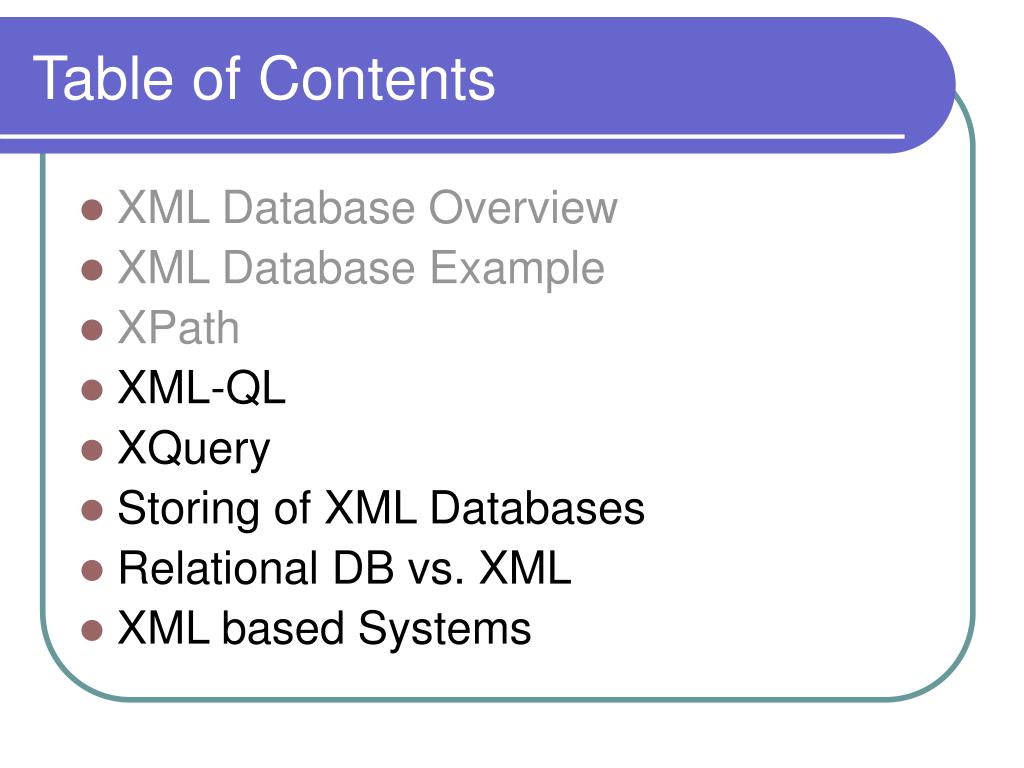1024x768 pixels.
Task: Click bullet beside Relational DB vs. XML
Action: tap(92, 571)
